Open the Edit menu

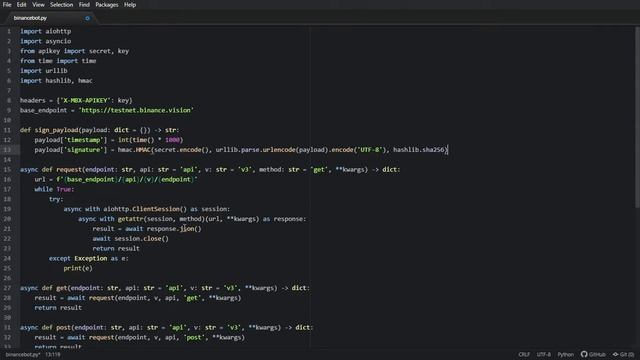22,5
